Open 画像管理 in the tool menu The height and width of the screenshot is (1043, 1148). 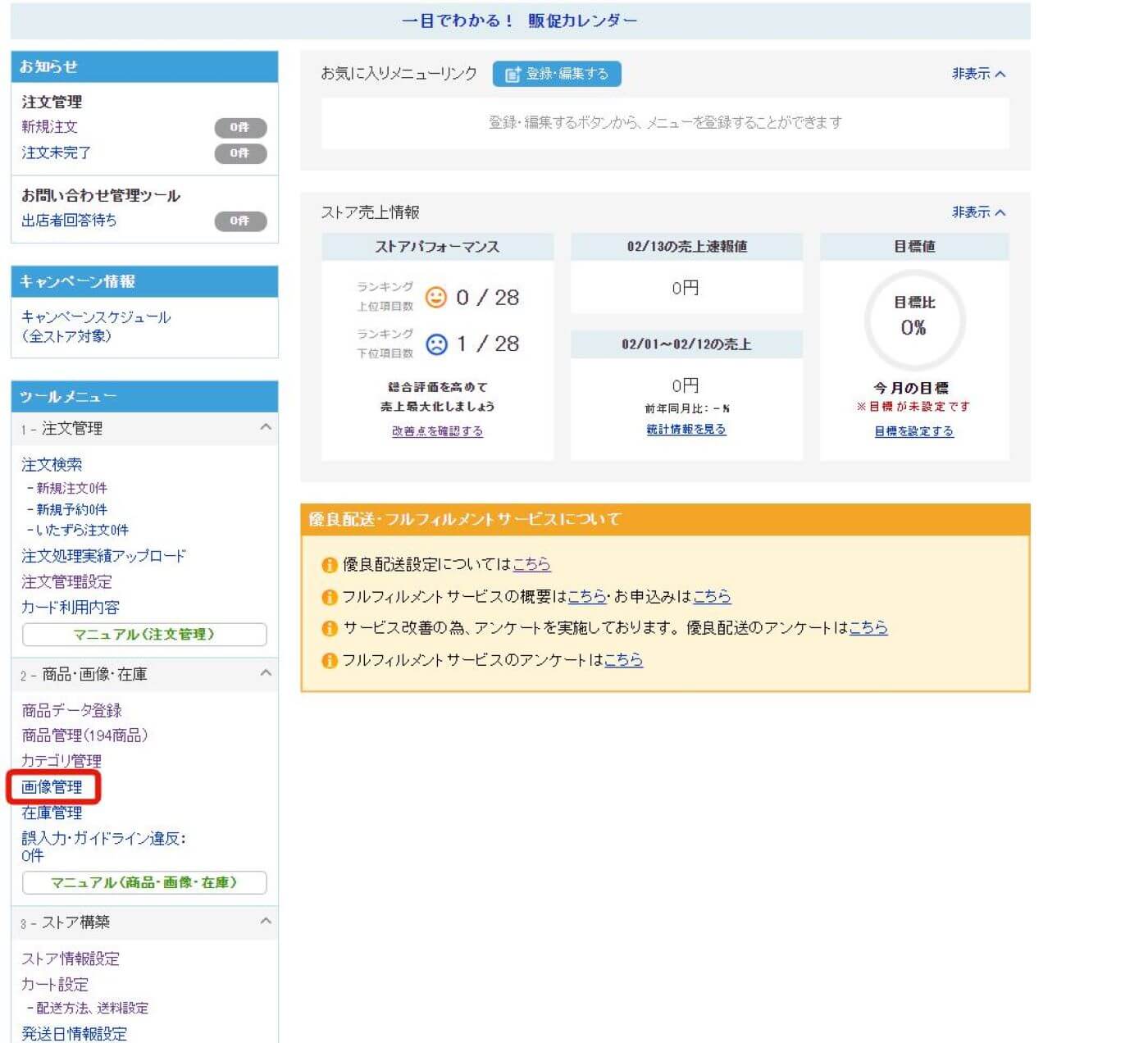pyautogui.click(x=52, y=786)
